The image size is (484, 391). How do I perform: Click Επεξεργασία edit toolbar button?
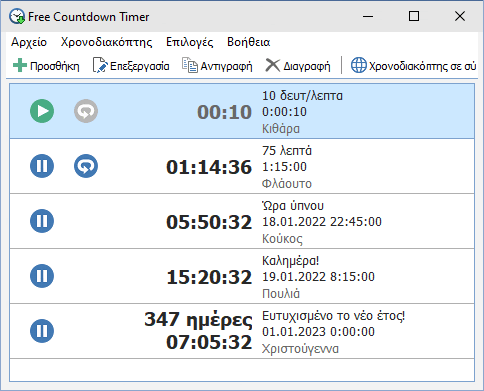pyautogui.click(x=131, y=66)
